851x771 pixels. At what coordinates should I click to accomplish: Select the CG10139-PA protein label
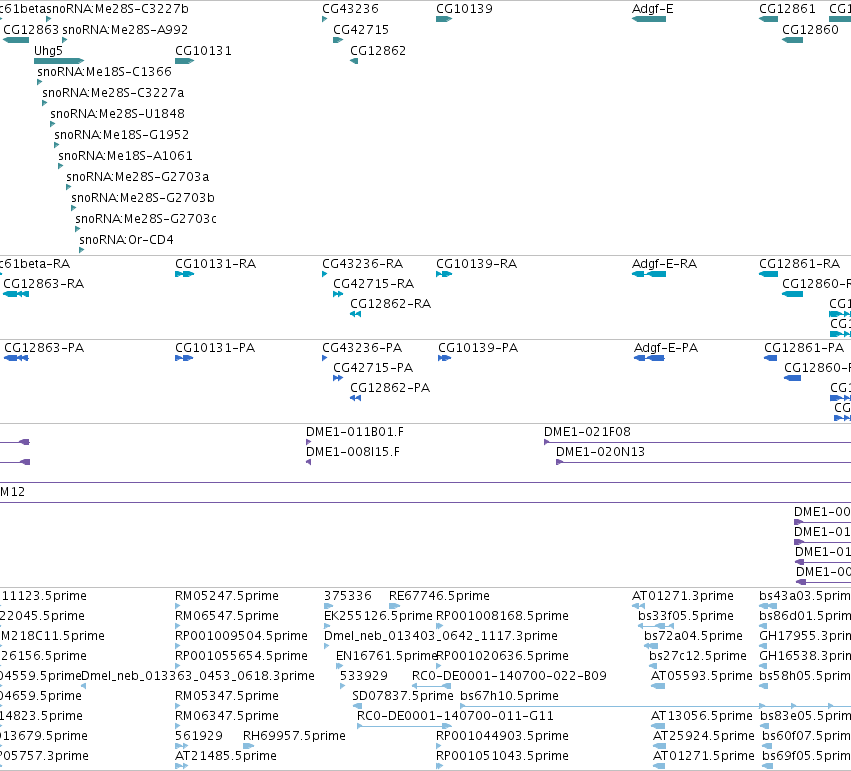[478, 348]
